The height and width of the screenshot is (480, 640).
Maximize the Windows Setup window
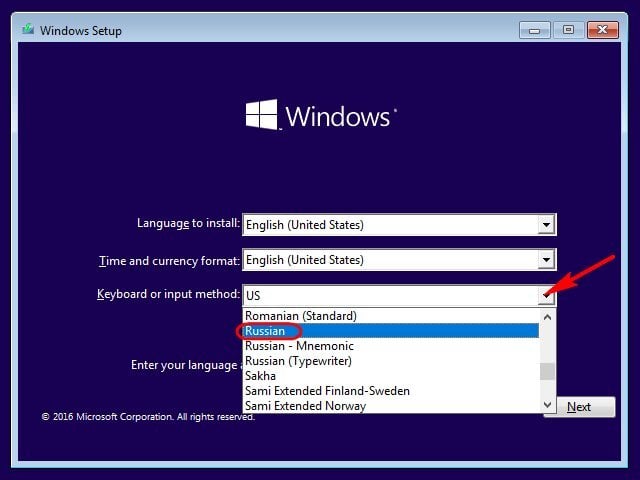(568, 30)
